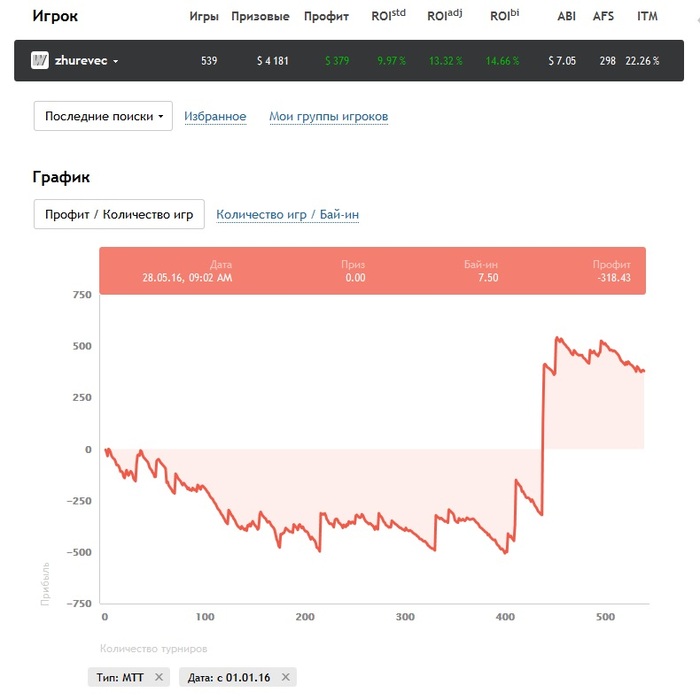Click the AFS column header

click(604, 17)
